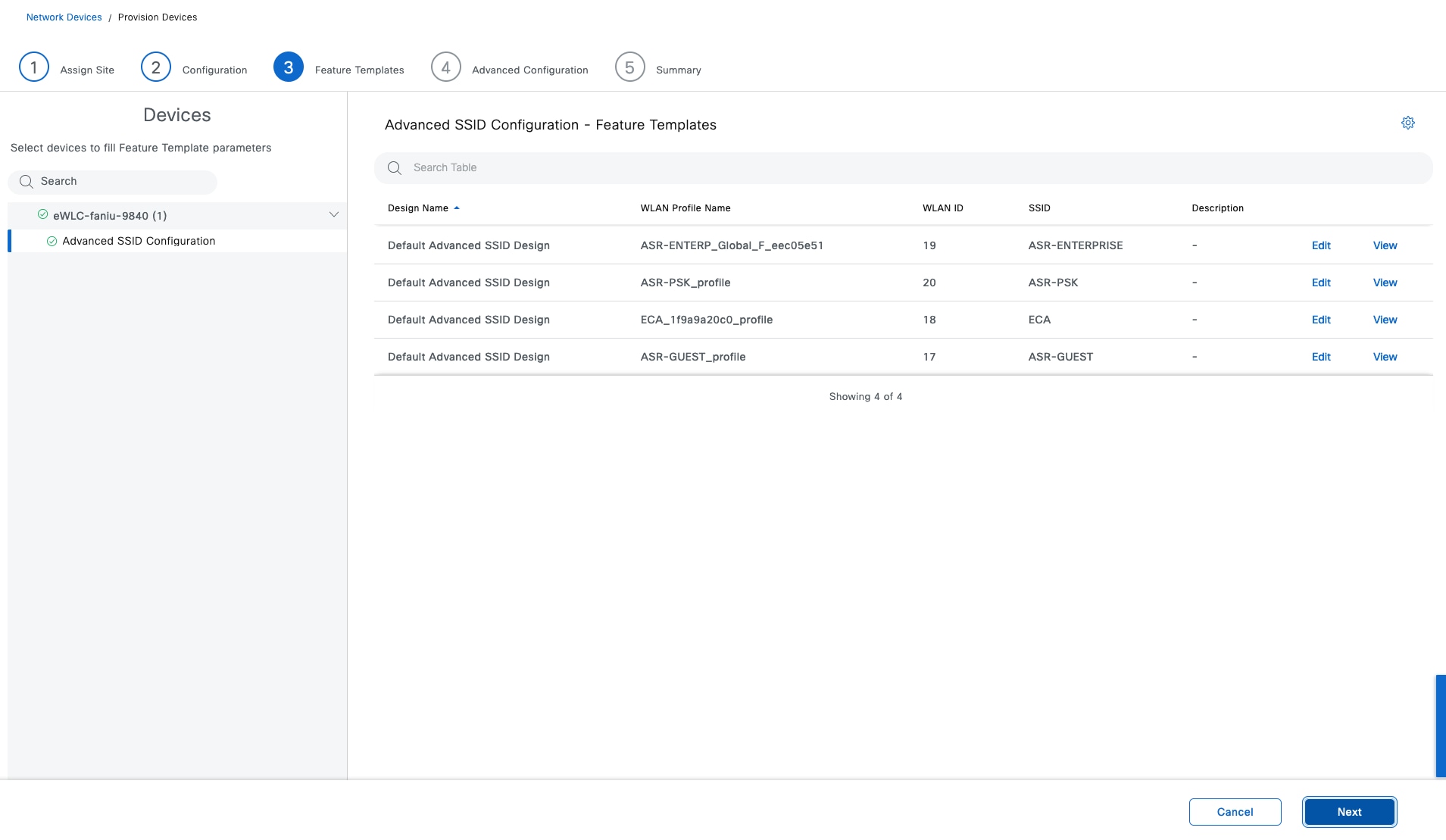This screenshot has width=1446, height=840.
Task: Click green check icon beside eWLC-faniu-9840
Action: click(x=43, y=215)
